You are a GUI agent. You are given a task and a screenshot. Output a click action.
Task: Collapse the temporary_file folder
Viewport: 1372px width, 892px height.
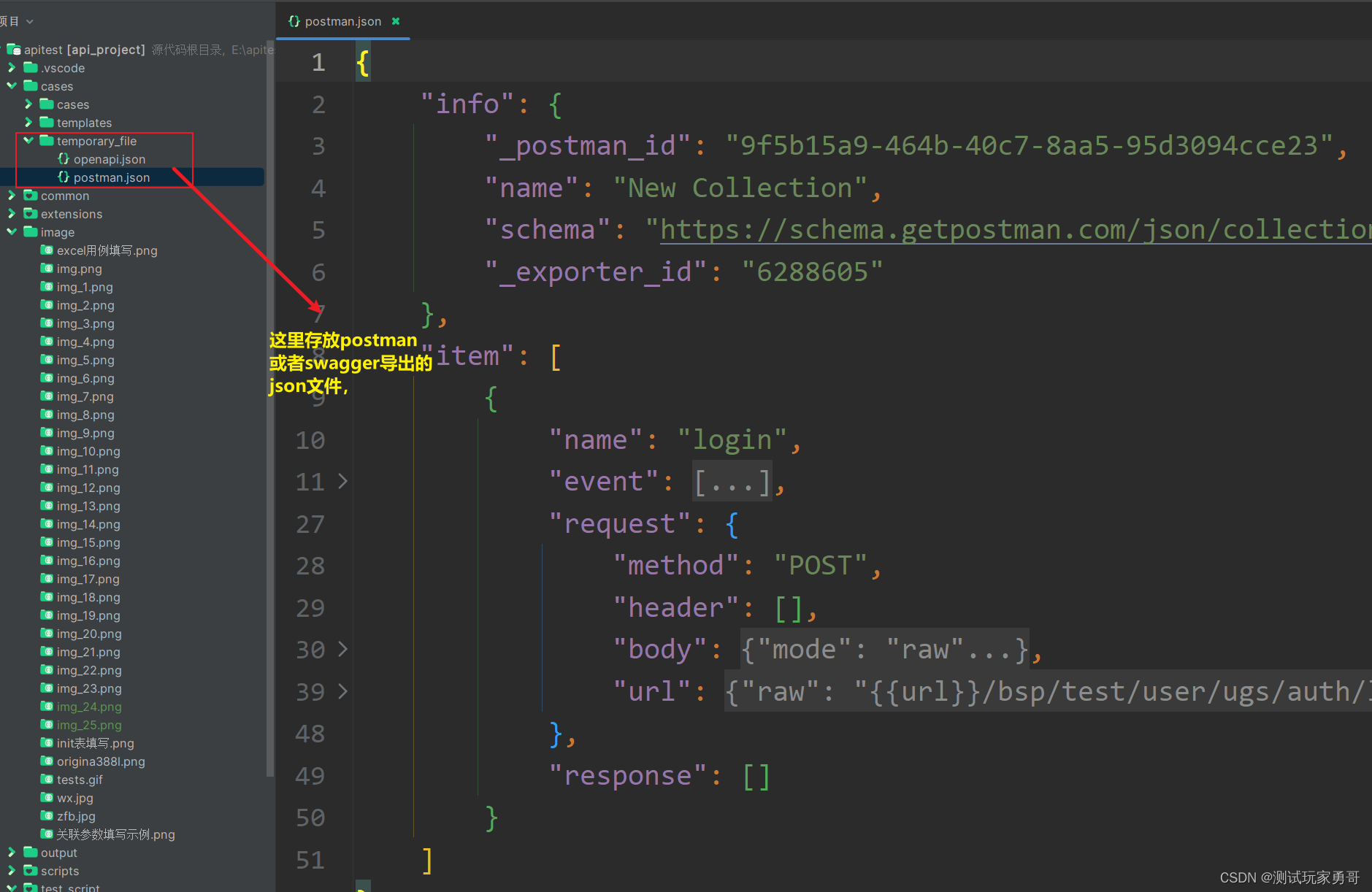point(28,141)
